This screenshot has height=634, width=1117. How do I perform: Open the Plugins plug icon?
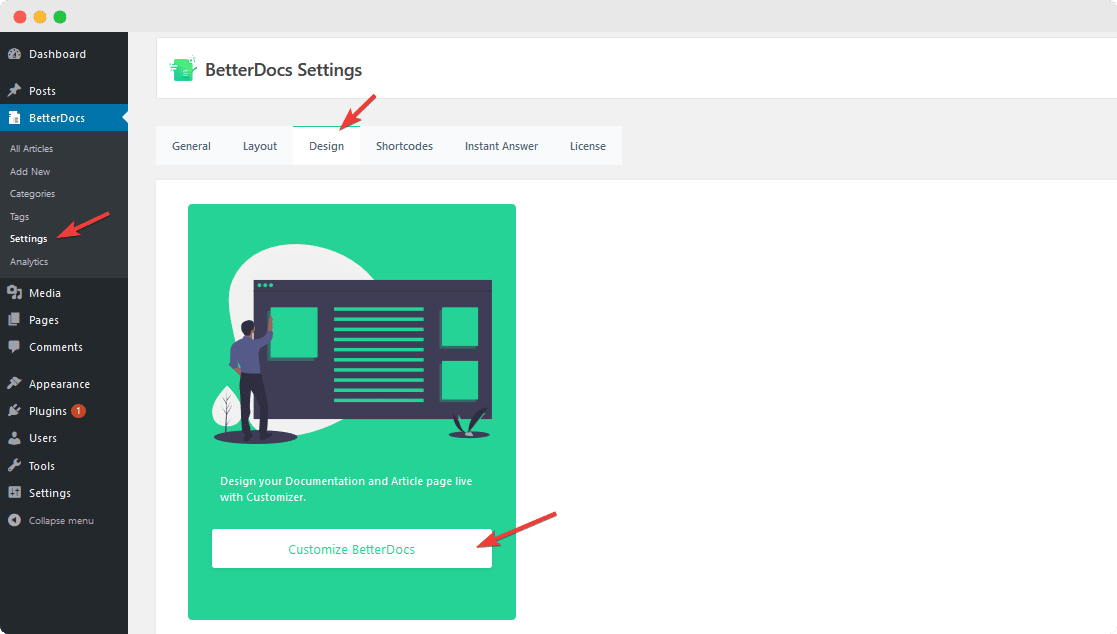16,410
